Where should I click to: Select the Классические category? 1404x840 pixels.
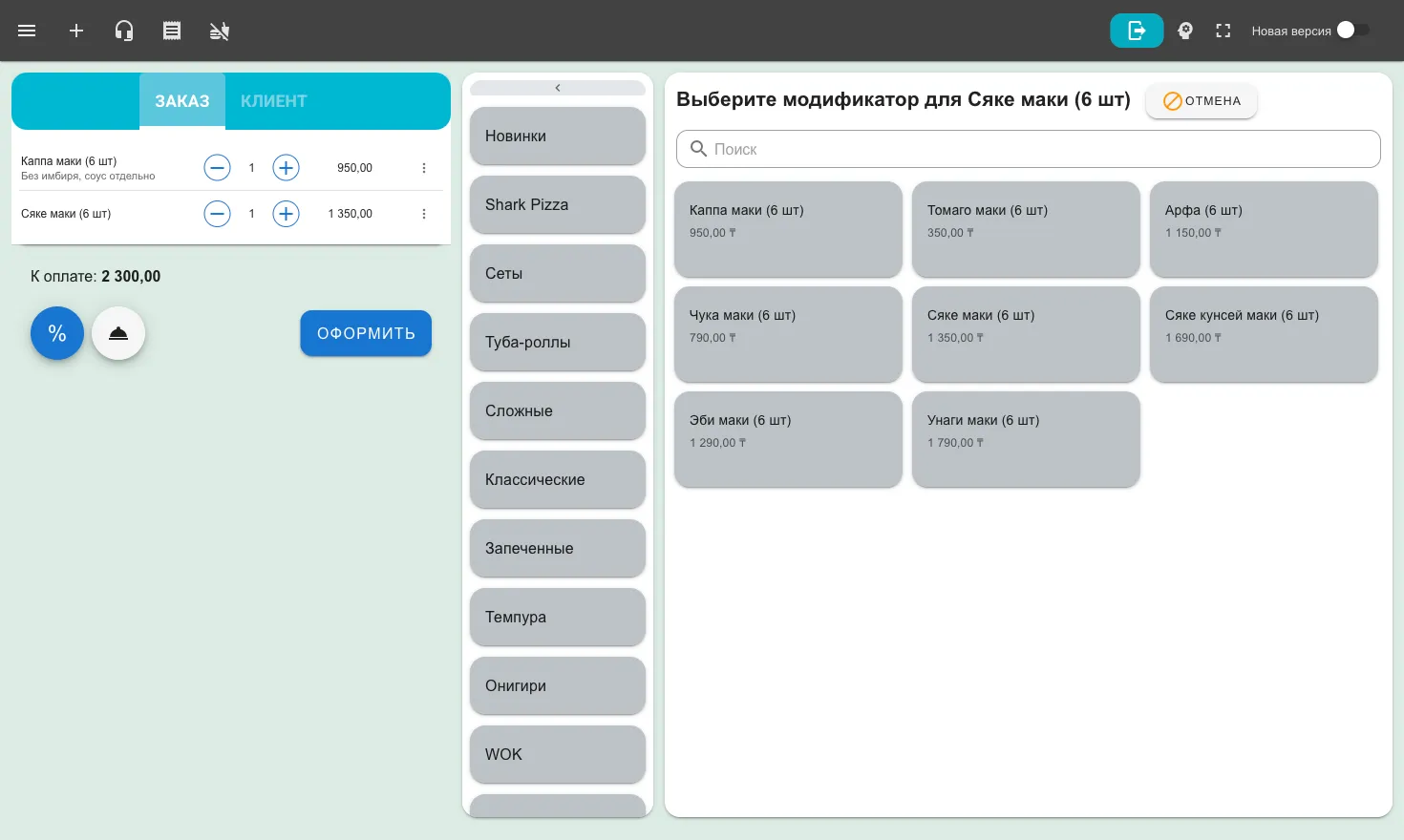(558, 479)
